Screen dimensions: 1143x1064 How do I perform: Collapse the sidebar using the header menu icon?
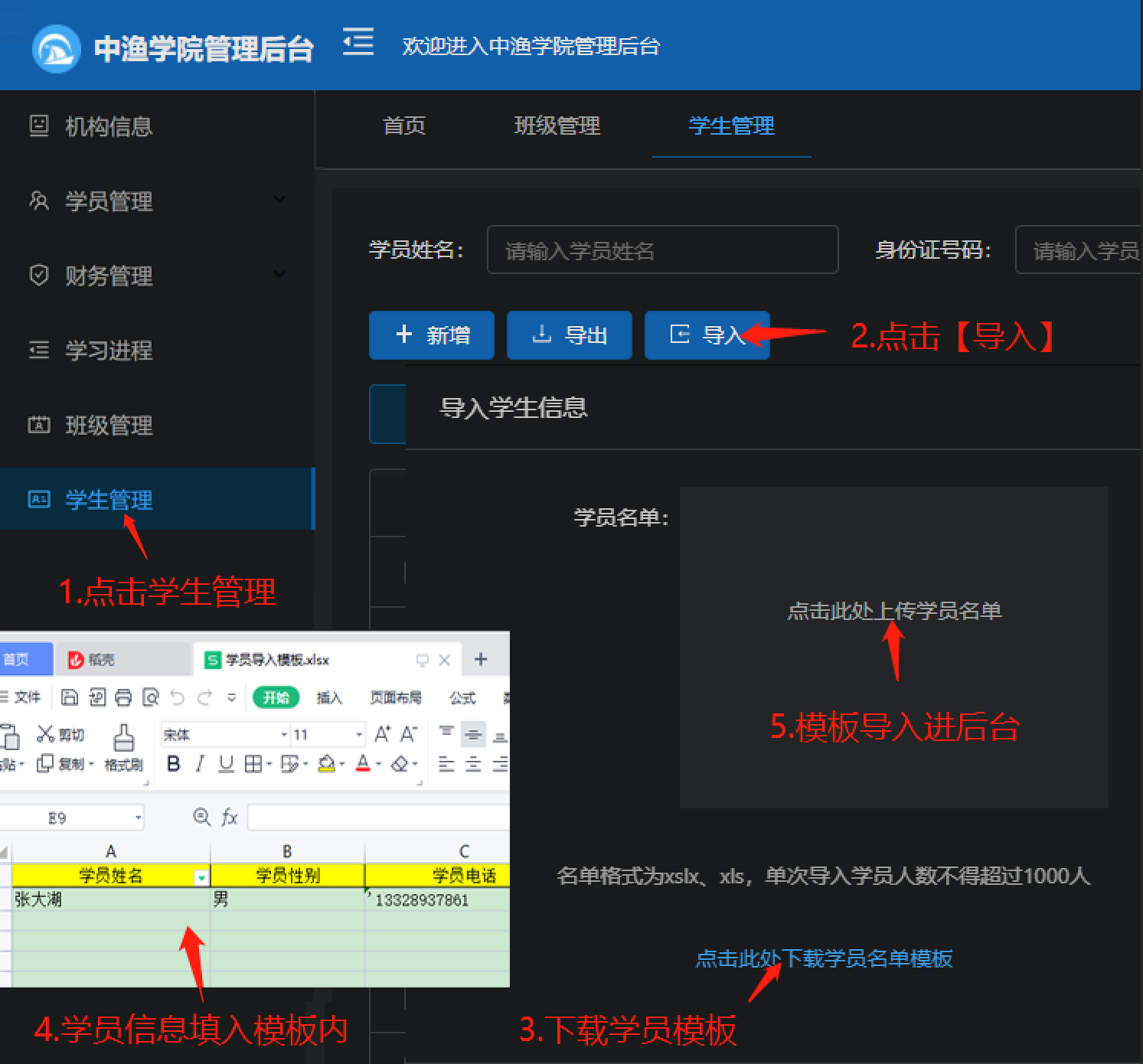(358, 41)
